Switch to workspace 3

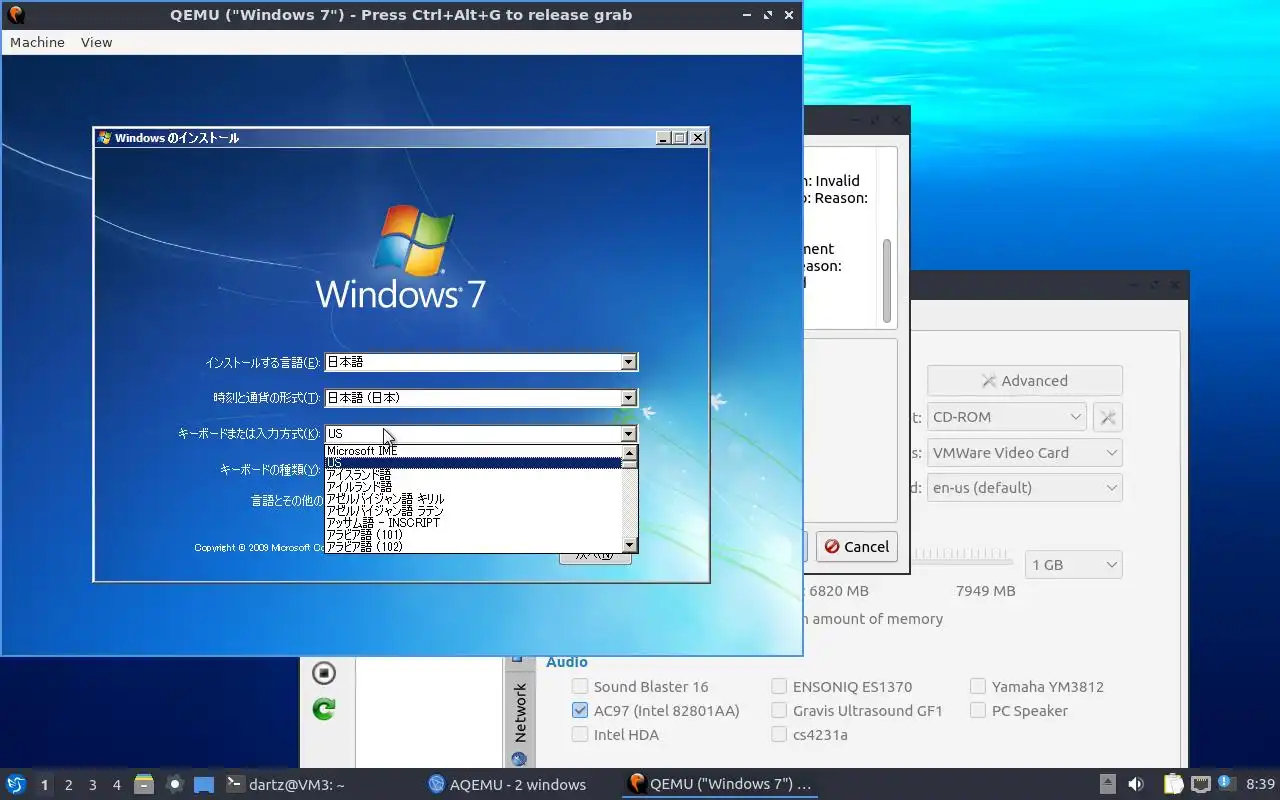(x=93, y=785)
